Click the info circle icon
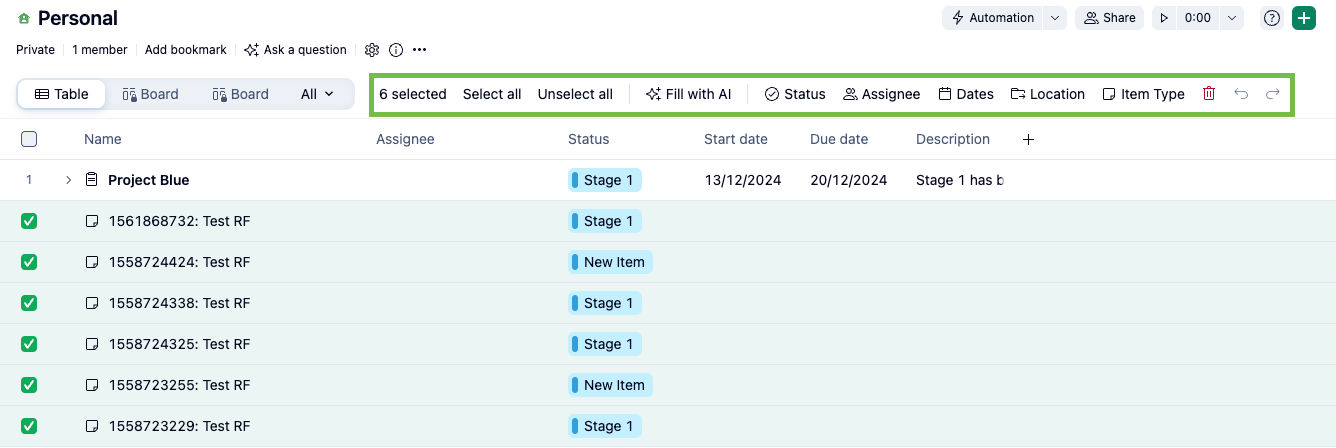Viewport: 1336px width, 448px height. click(396, 50)
